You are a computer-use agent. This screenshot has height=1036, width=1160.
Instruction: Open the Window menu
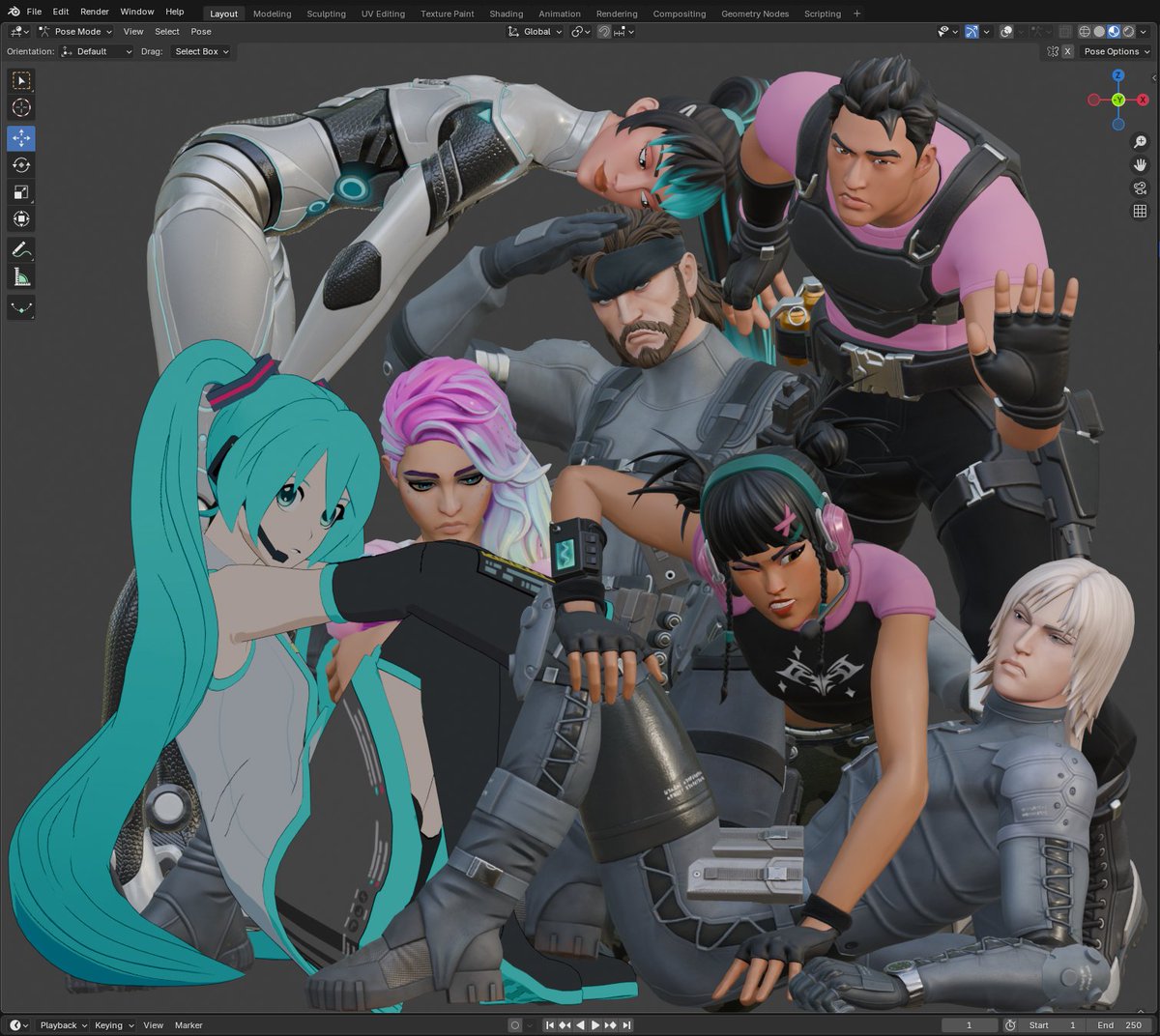pyautogui.click(x=137, y=12)
